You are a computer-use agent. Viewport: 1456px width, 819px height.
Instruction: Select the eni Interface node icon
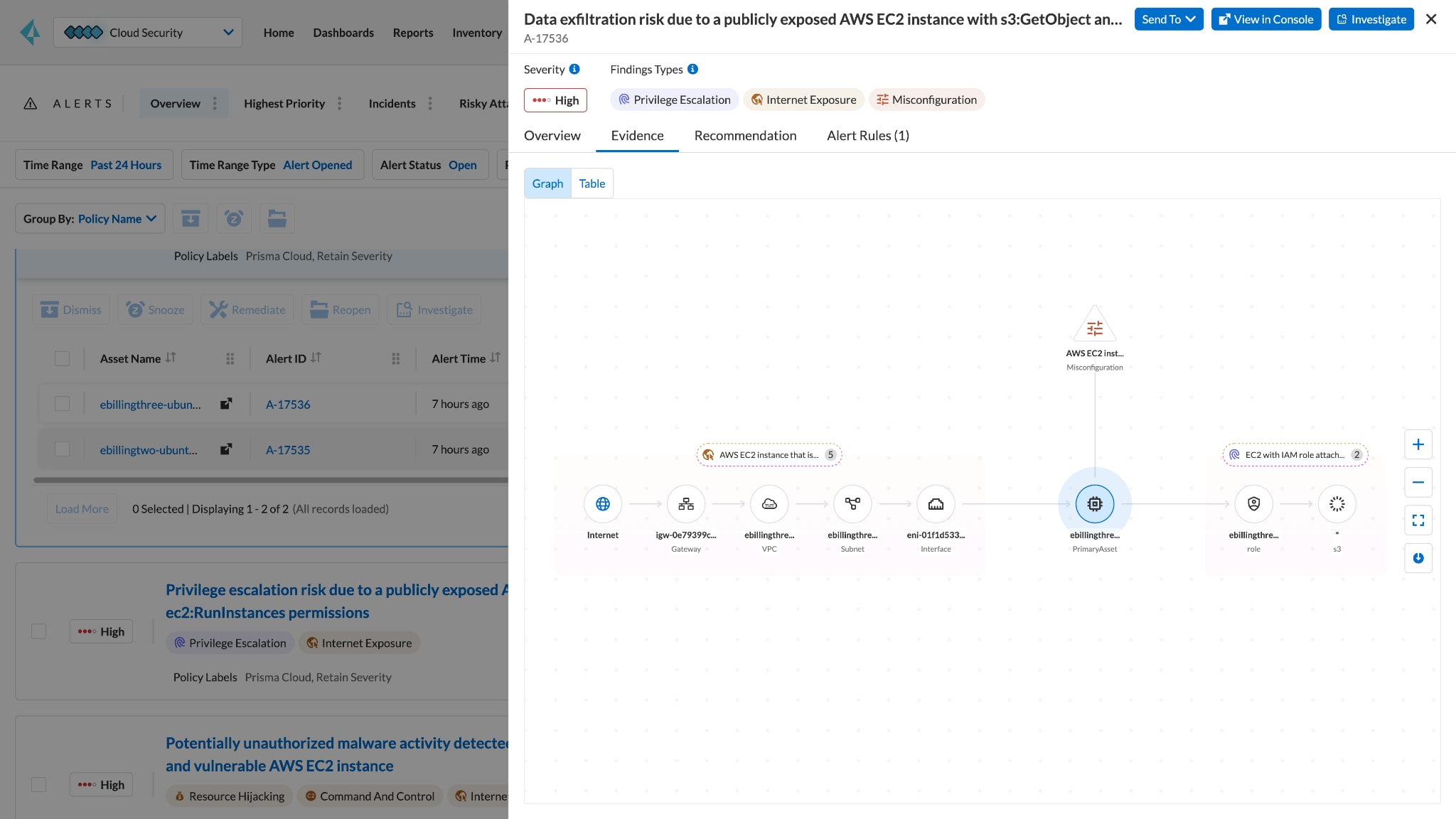936,503
